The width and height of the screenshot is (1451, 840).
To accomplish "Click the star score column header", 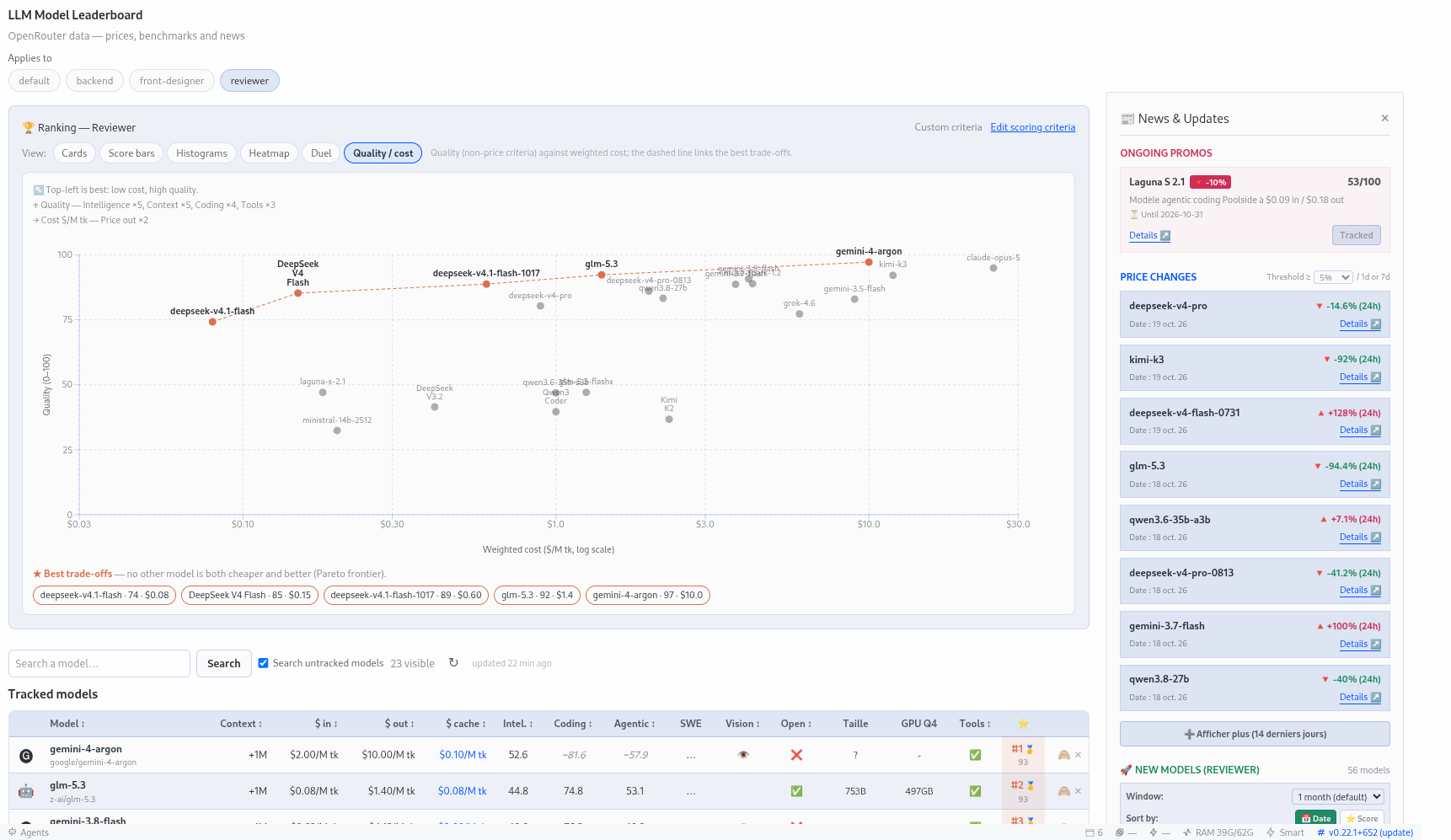I will (x=1023, y=724).
